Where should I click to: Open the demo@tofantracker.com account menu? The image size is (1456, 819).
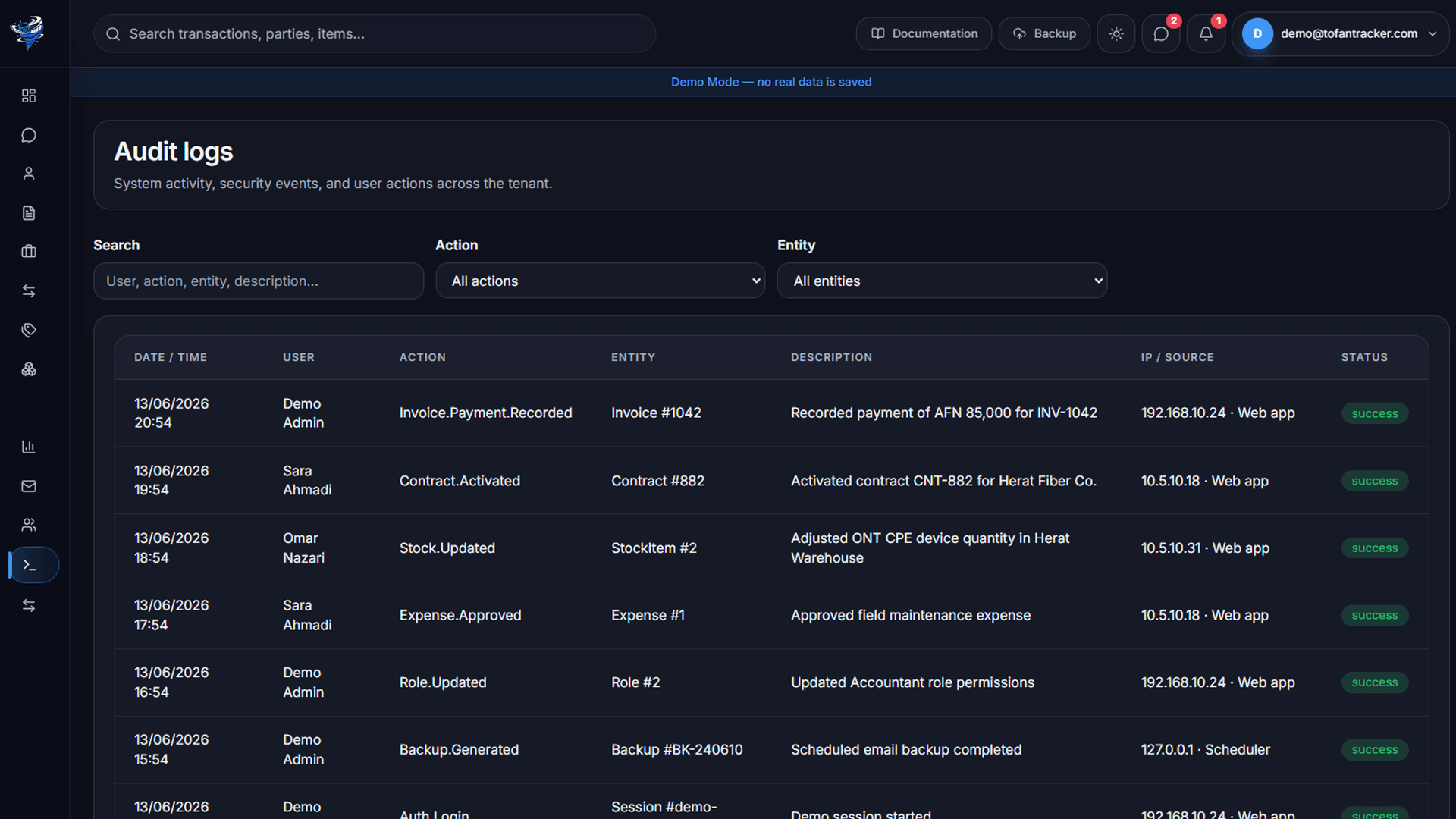click(x=1341, y=33)
